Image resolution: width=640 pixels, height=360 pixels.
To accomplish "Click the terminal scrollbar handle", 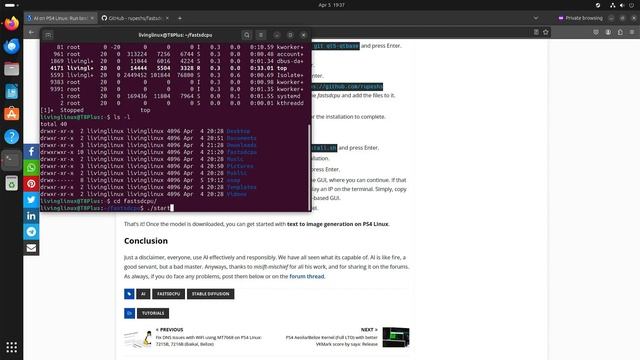I will pyautogui.click(x=309, y=167).
